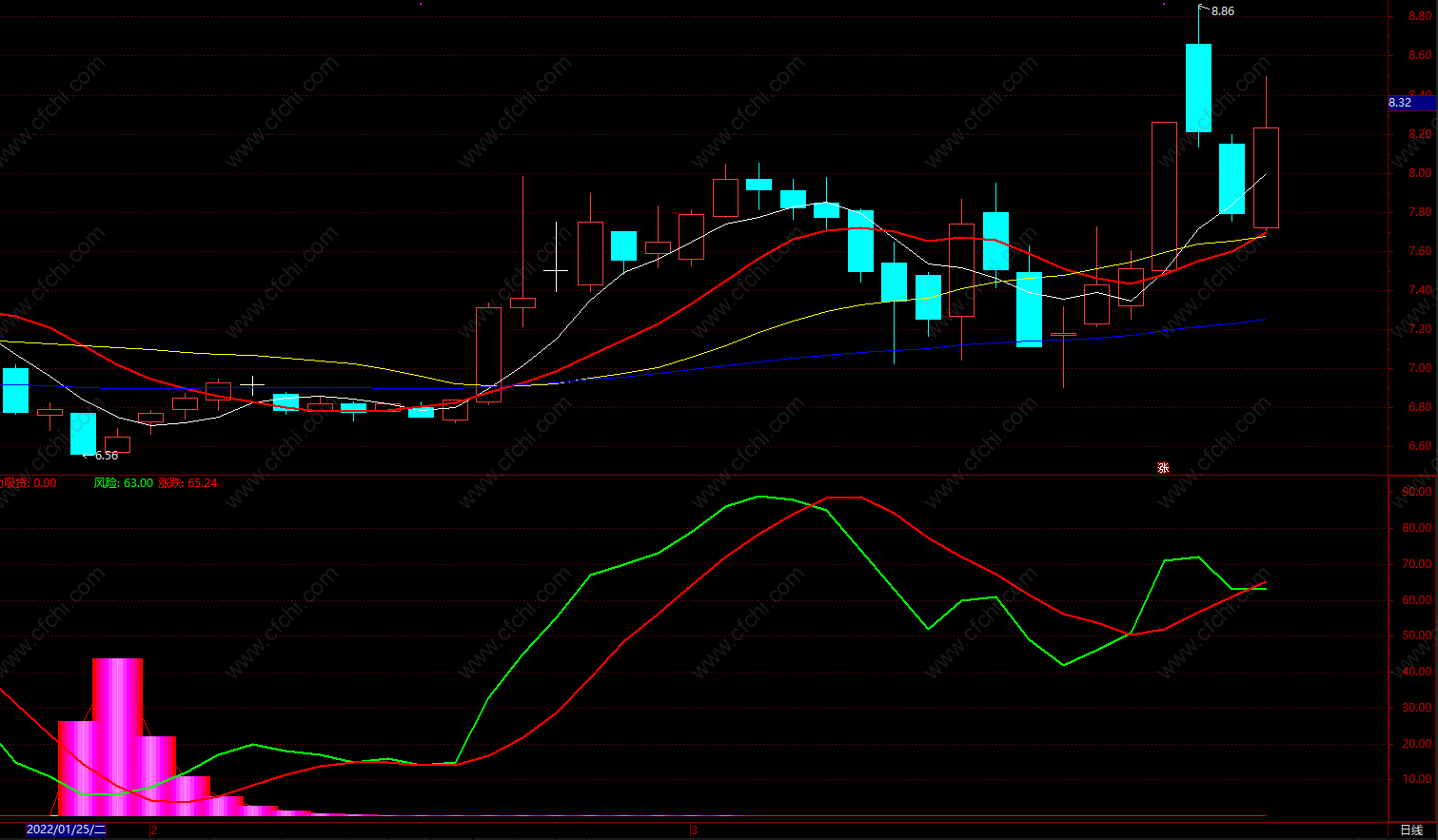The height and width of the screenshot is (840, 1438).
Task: Click the 2022/01/25/二 date label
Action: [66, 830]
